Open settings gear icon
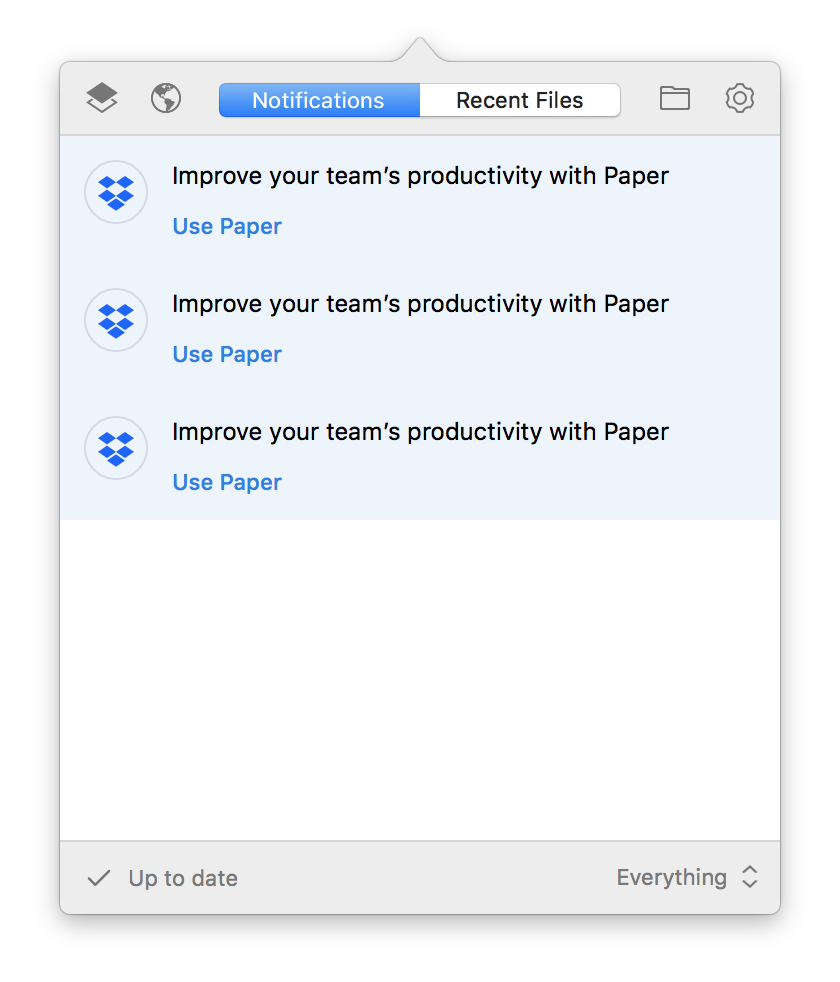Viewport: 840px width, 982px height. (740, 98)
